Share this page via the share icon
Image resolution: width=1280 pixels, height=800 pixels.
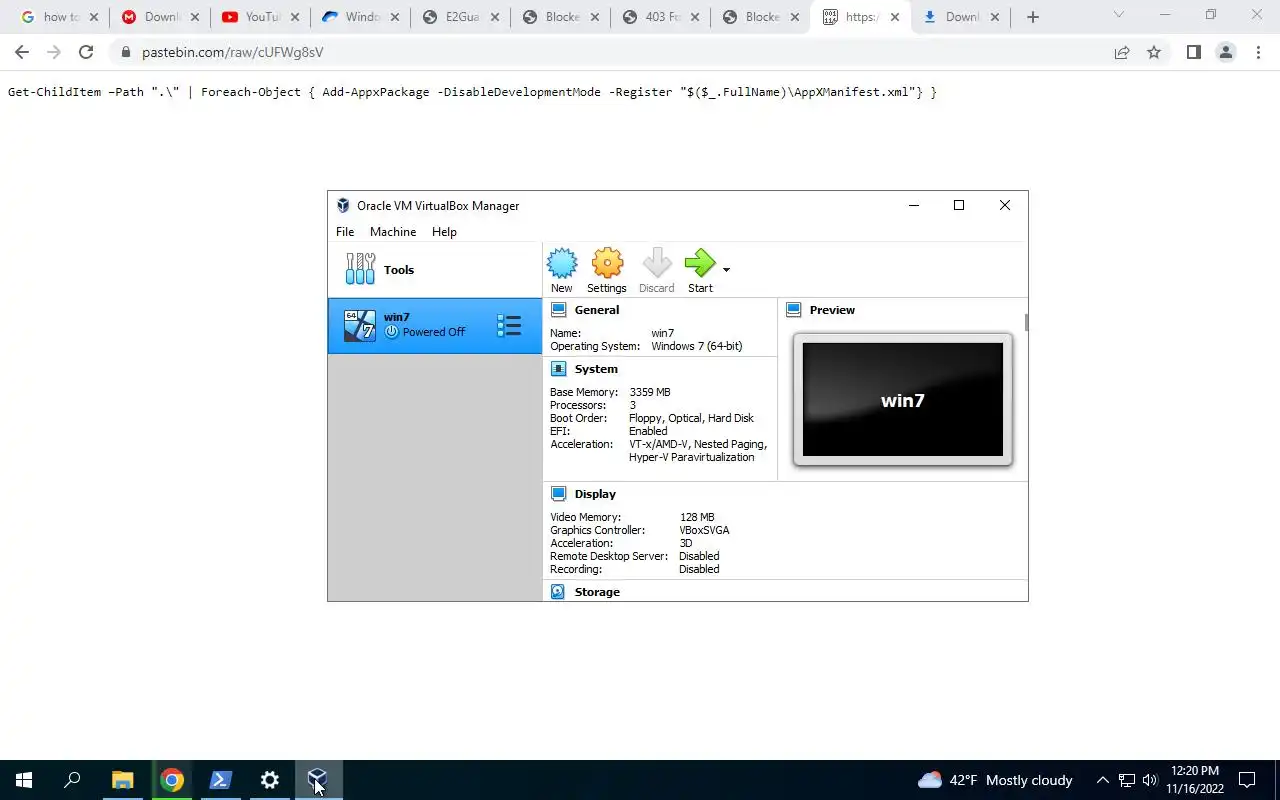(x=1122, y=52)
